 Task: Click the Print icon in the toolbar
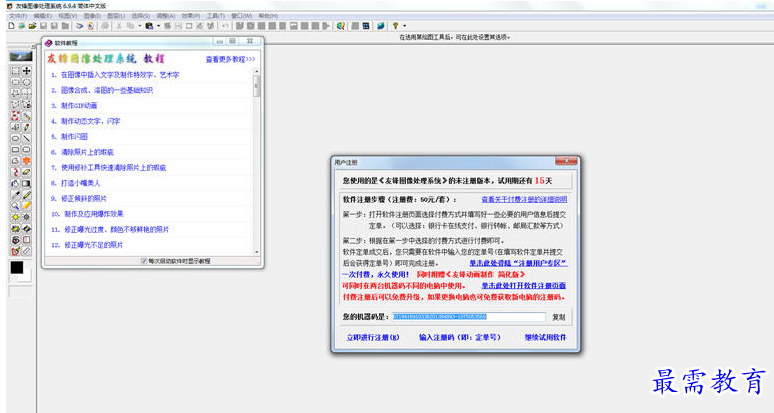click(105, 26)
